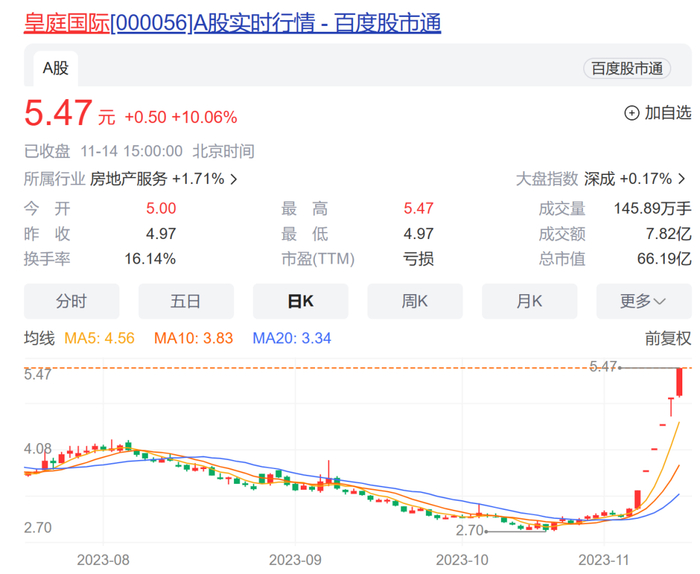This screenshot has width=700, height=574.
Task: Click the 前复权 adjustment option
Action: 668,338
